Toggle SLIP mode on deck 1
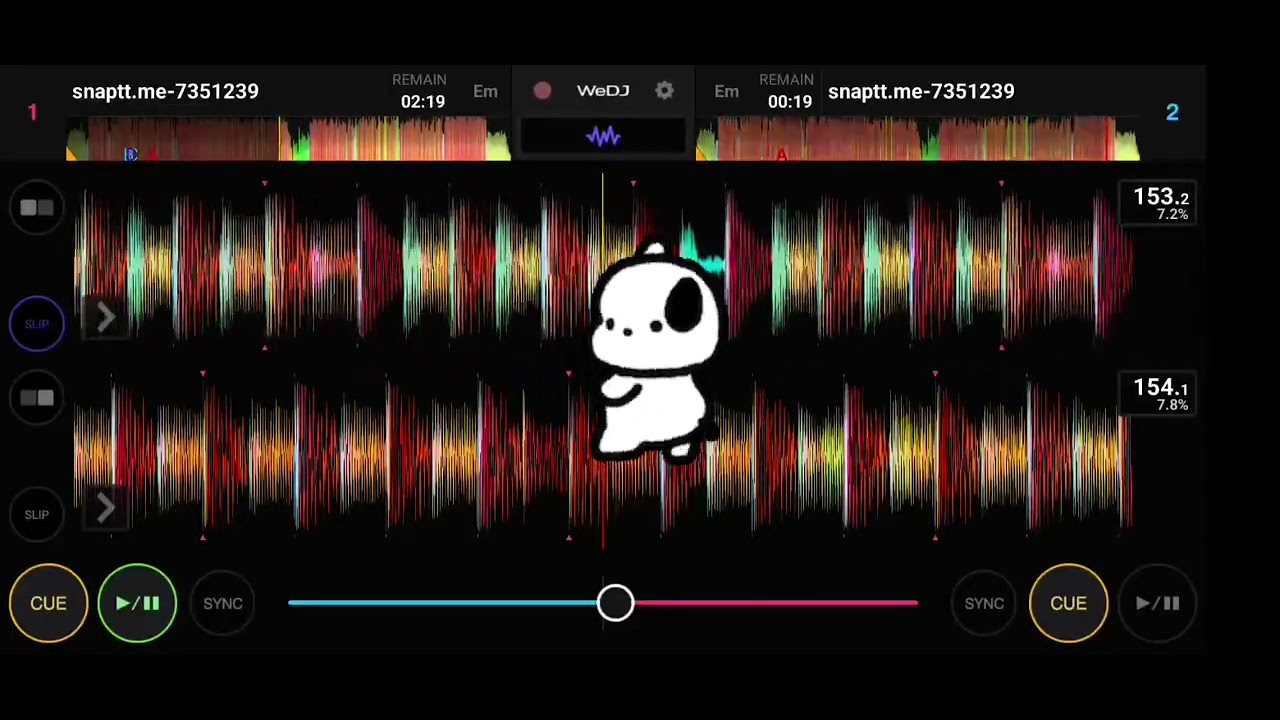 37,324
